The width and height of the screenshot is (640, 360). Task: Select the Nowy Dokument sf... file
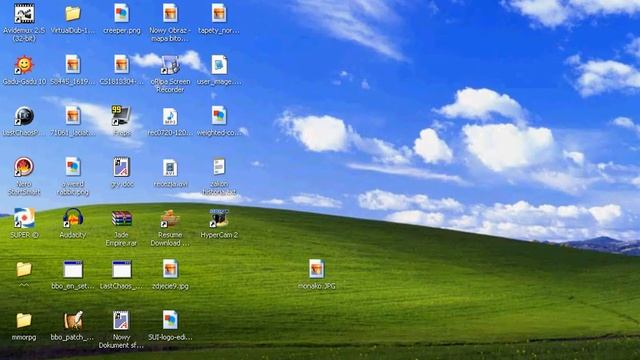click(121, 320)
